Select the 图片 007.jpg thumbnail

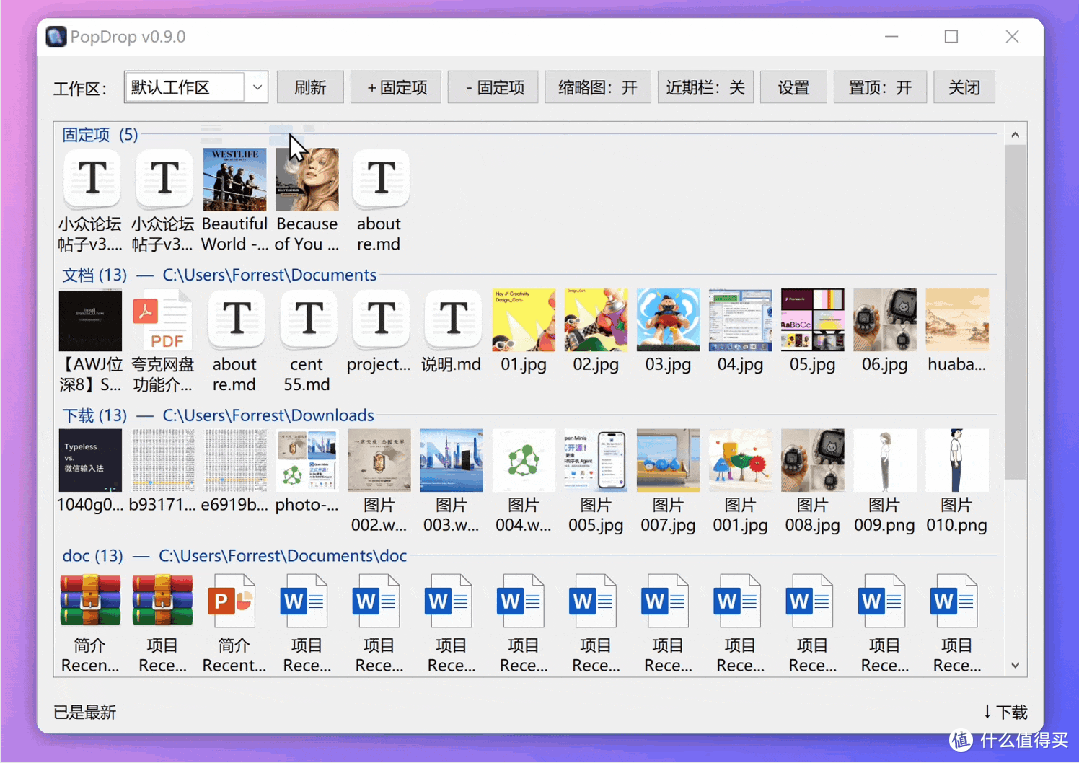(x=668, y=460)
